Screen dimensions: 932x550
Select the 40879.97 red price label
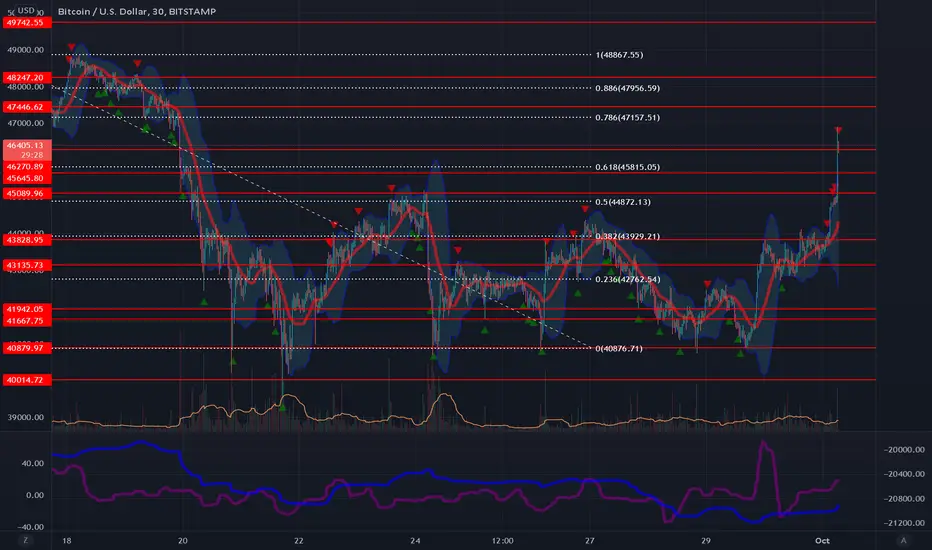click(x=27, y=348)
